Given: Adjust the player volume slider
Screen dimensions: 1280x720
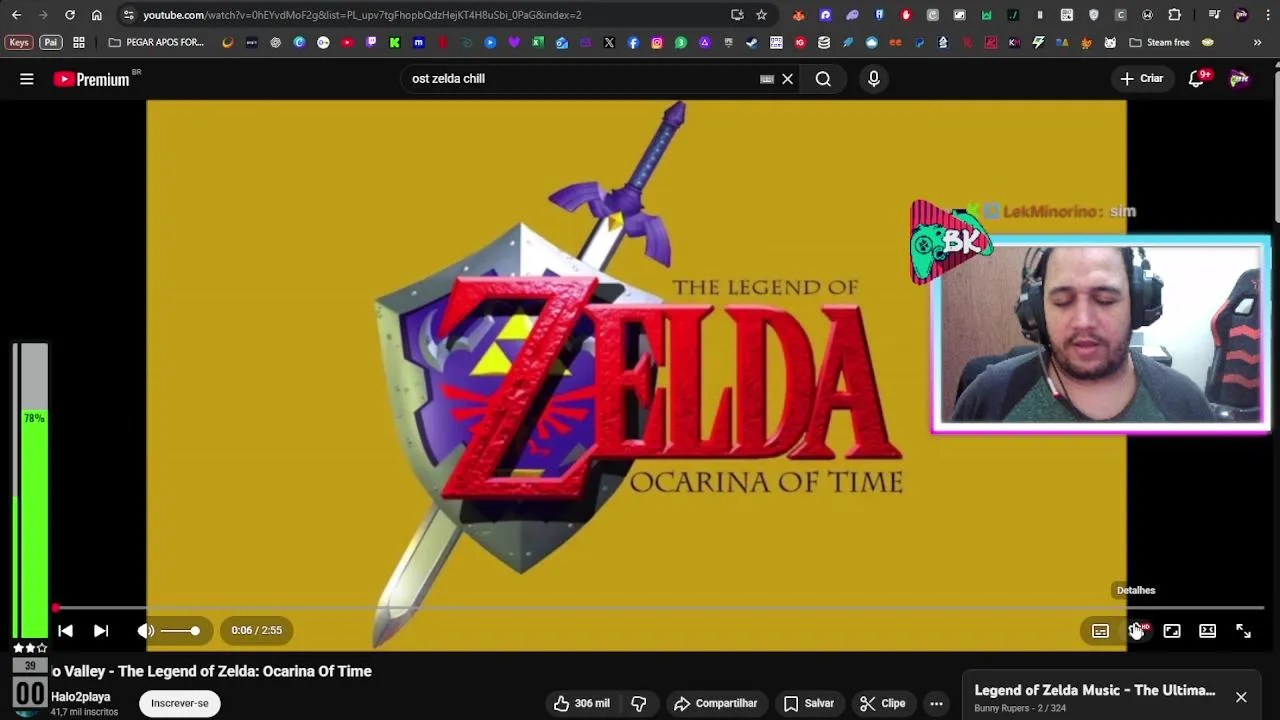Looking at the screenshot, I should 180,630.
